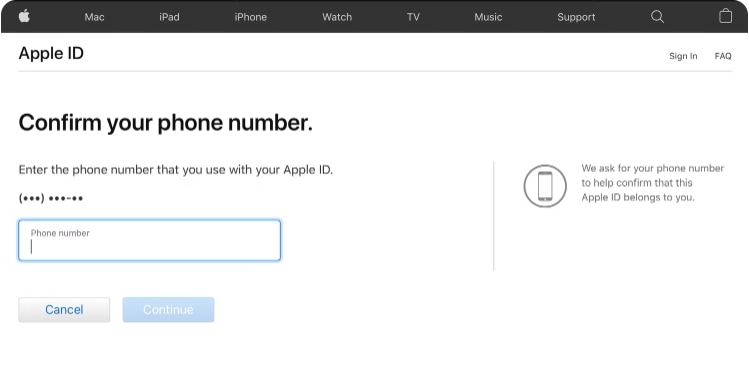This screenshot has height=366, width=749.
Task: Open the Watch menu
Action: click(x=337, y=17)
